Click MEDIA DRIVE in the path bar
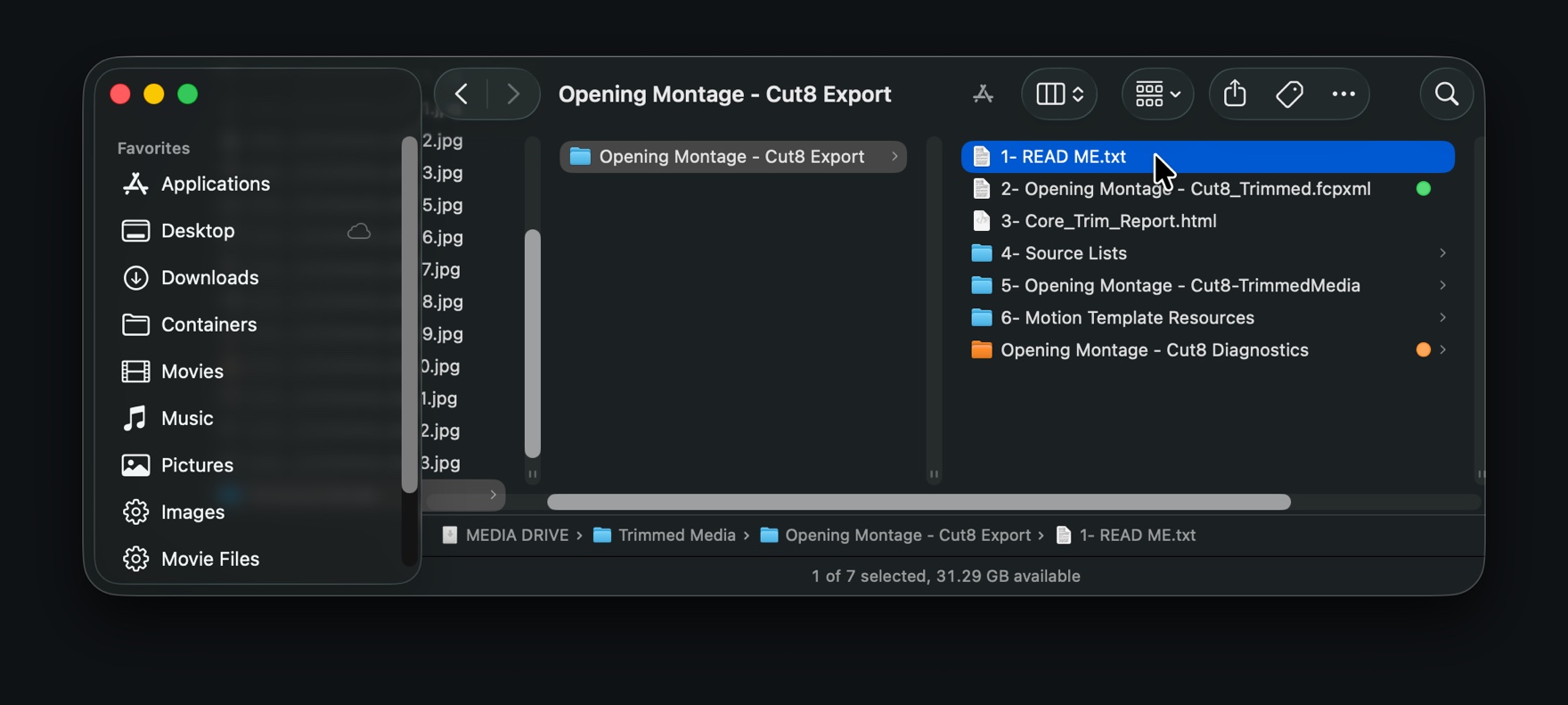 pyautogui.click(x=505, y=535)
